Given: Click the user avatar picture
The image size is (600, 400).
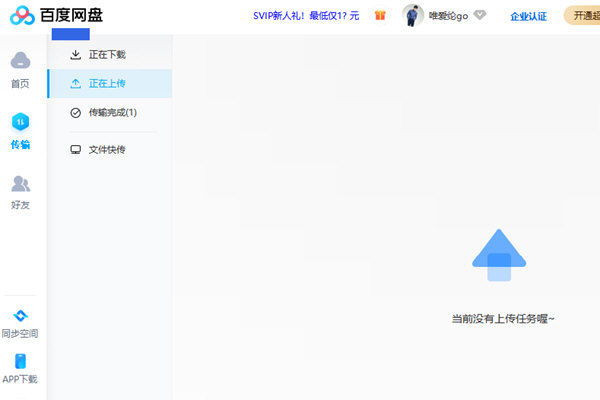Looking at the screenshot, I should click(412, 16).
